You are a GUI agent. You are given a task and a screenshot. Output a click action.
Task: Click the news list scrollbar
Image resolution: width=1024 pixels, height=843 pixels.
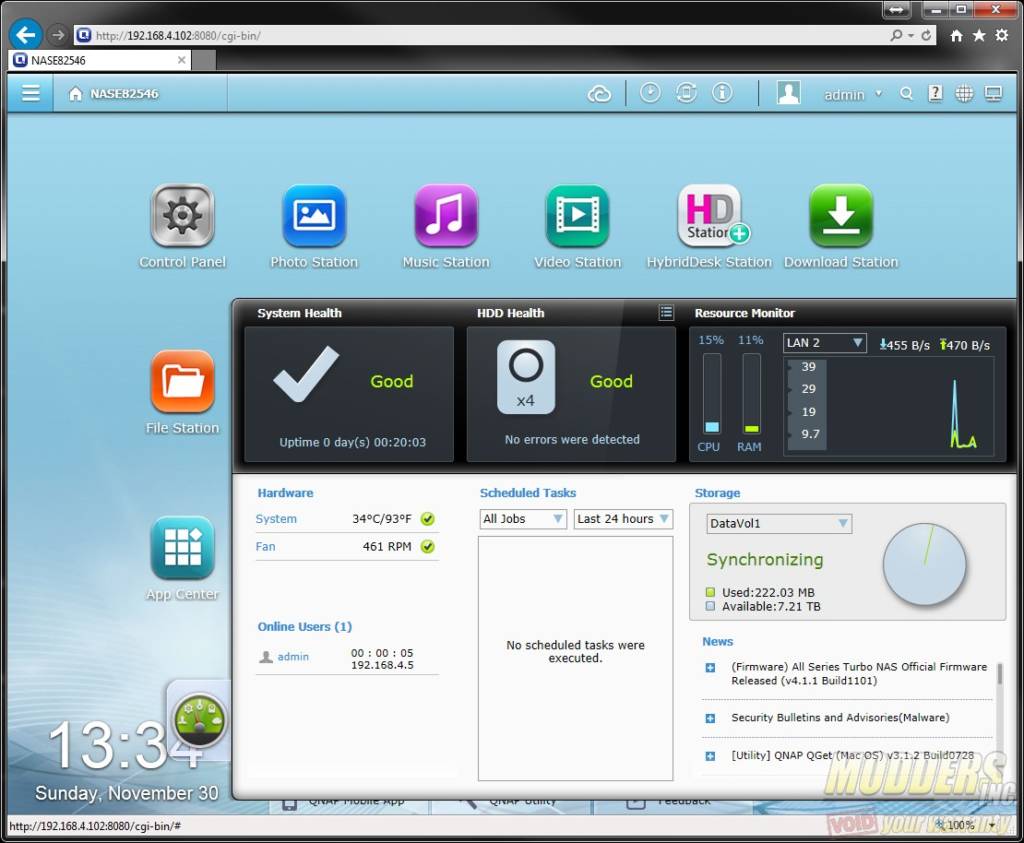click(999, 674)
